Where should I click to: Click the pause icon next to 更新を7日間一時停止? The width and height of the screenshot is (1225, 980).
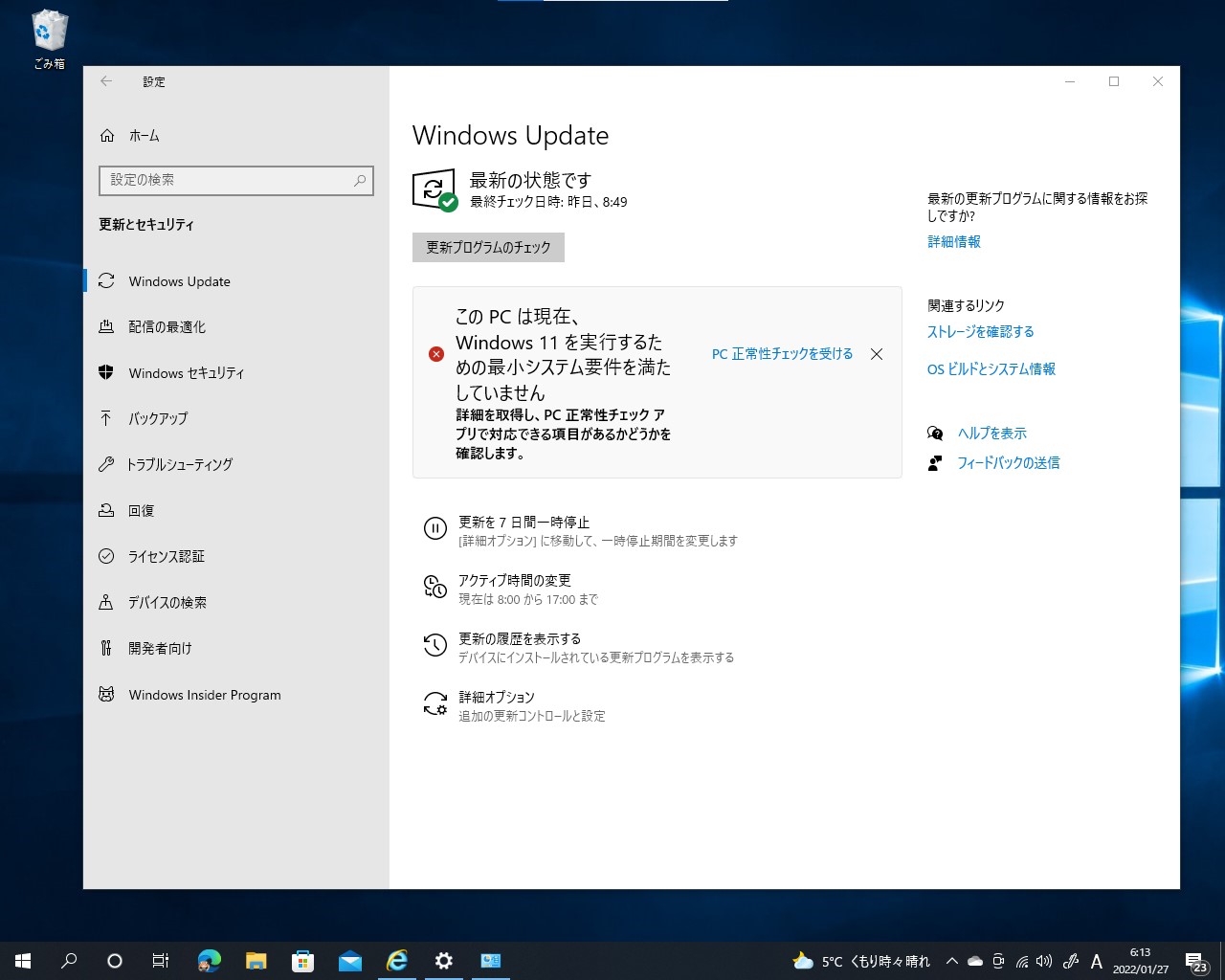[x=435, y=528]
